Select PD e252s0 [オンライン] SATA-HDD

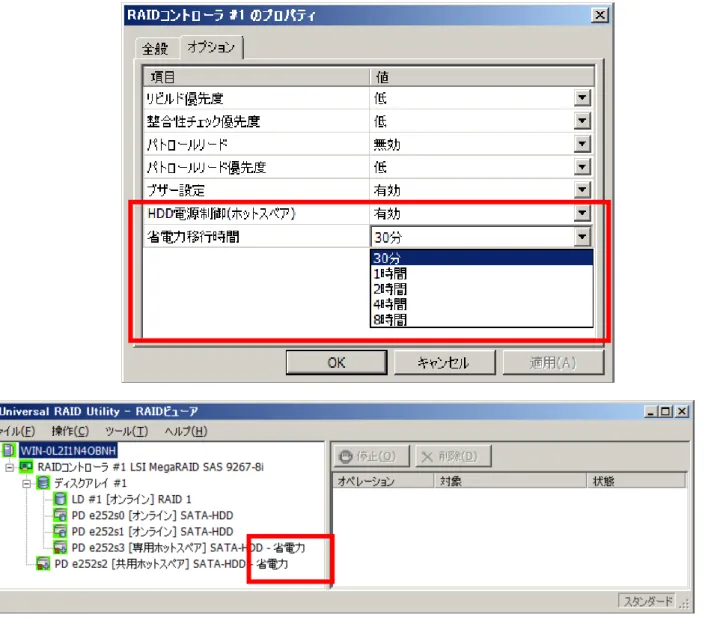[x=152, y=516]
